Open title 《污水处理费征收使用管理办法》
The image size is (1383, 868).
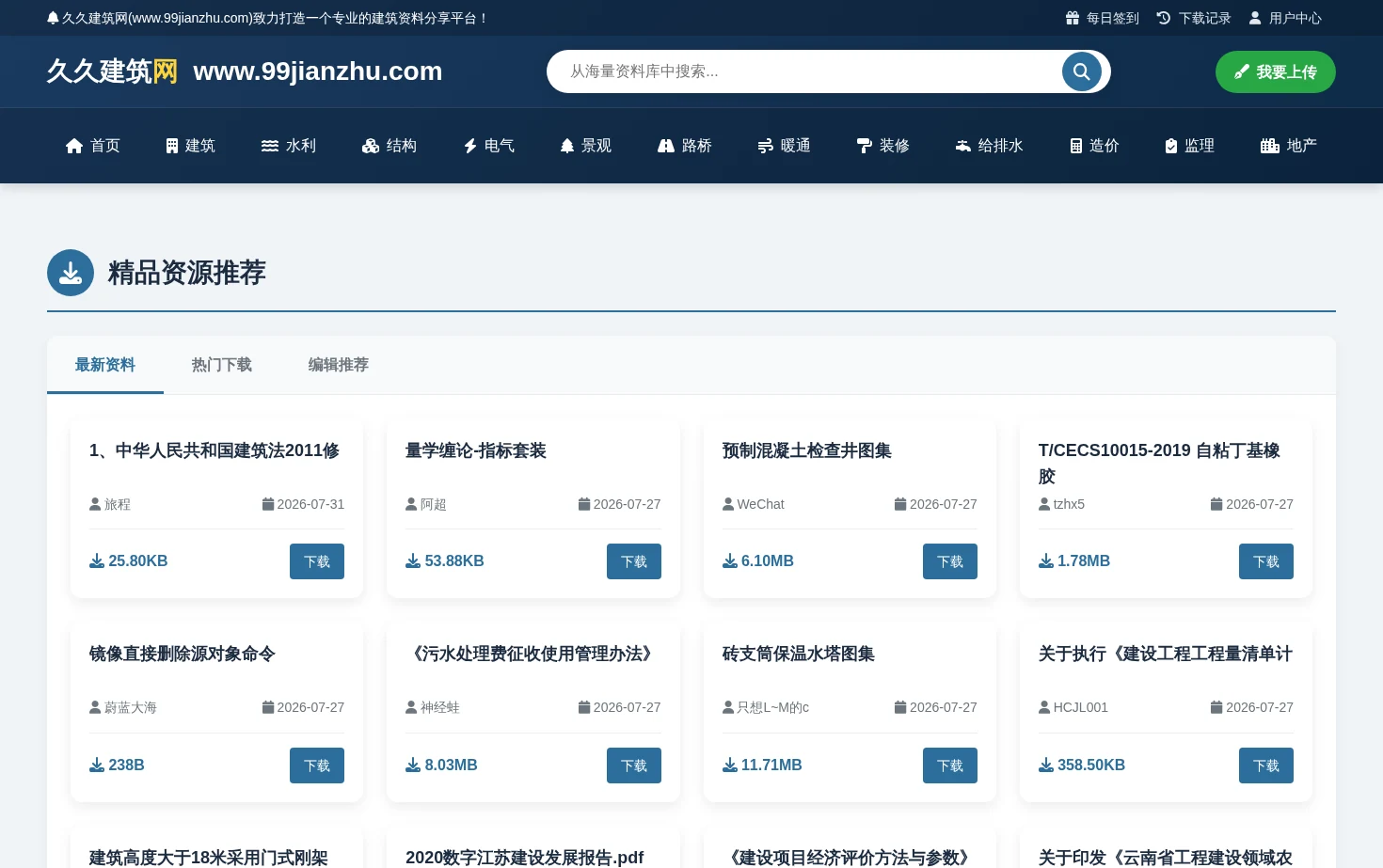533,655
